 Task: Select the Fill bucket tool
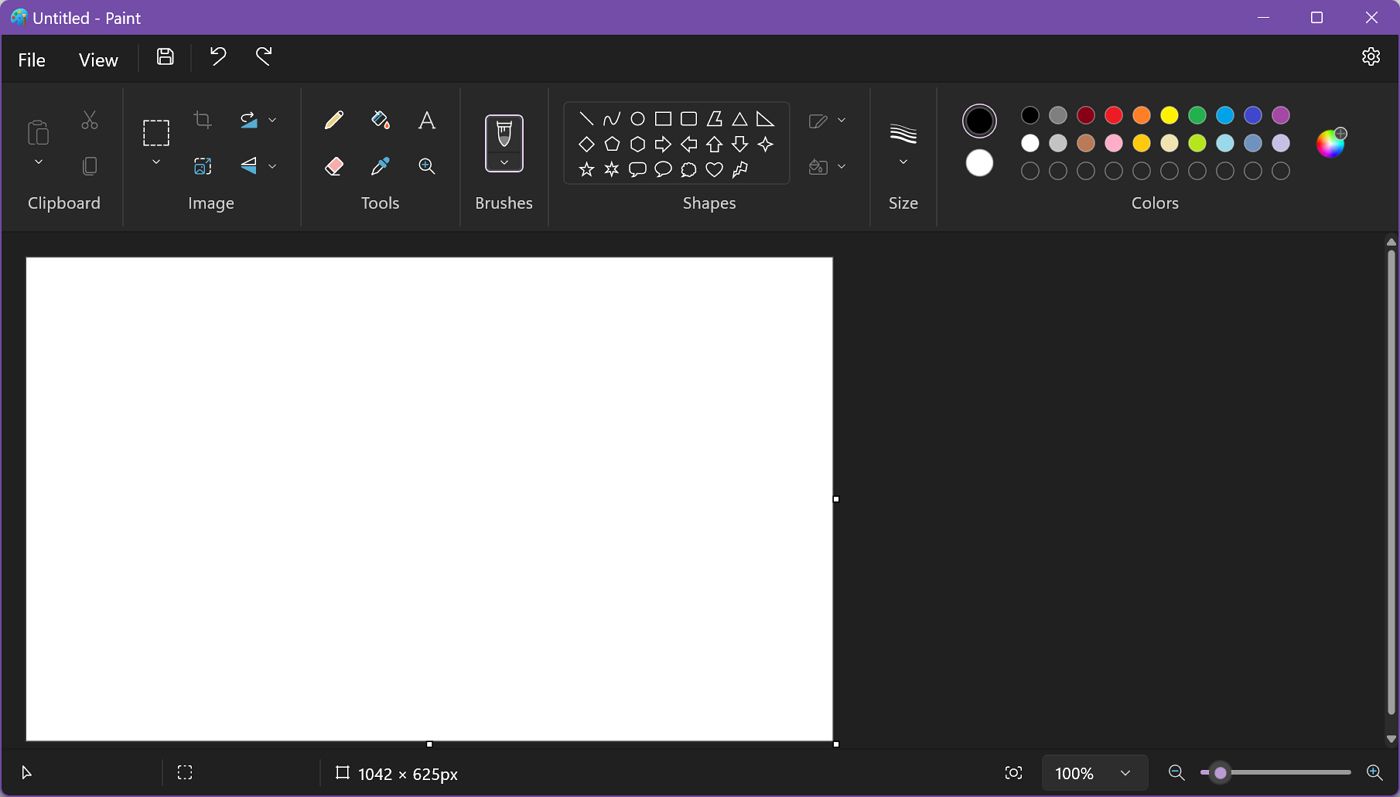coord(380,120)
